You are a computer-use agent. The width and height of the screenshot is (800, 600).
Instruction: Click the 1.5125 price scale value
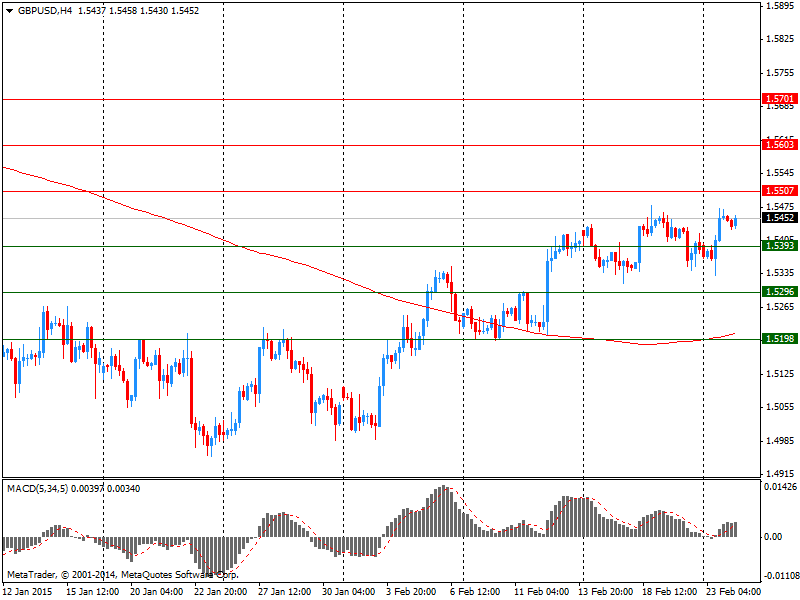(781, 374)
